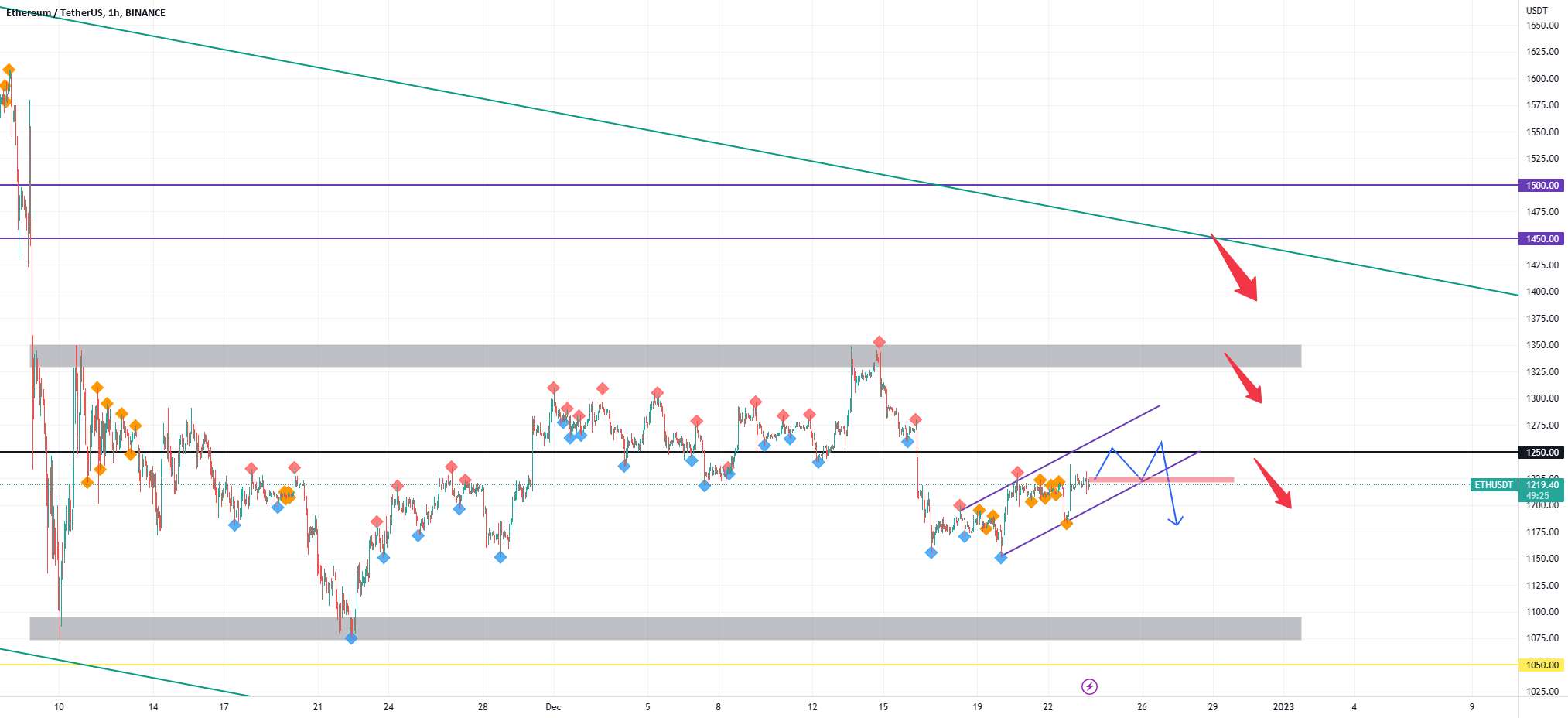Click the 1100.00 price axis value
The height and width of the screenshot is (718, 1568).
point(1542,612)
